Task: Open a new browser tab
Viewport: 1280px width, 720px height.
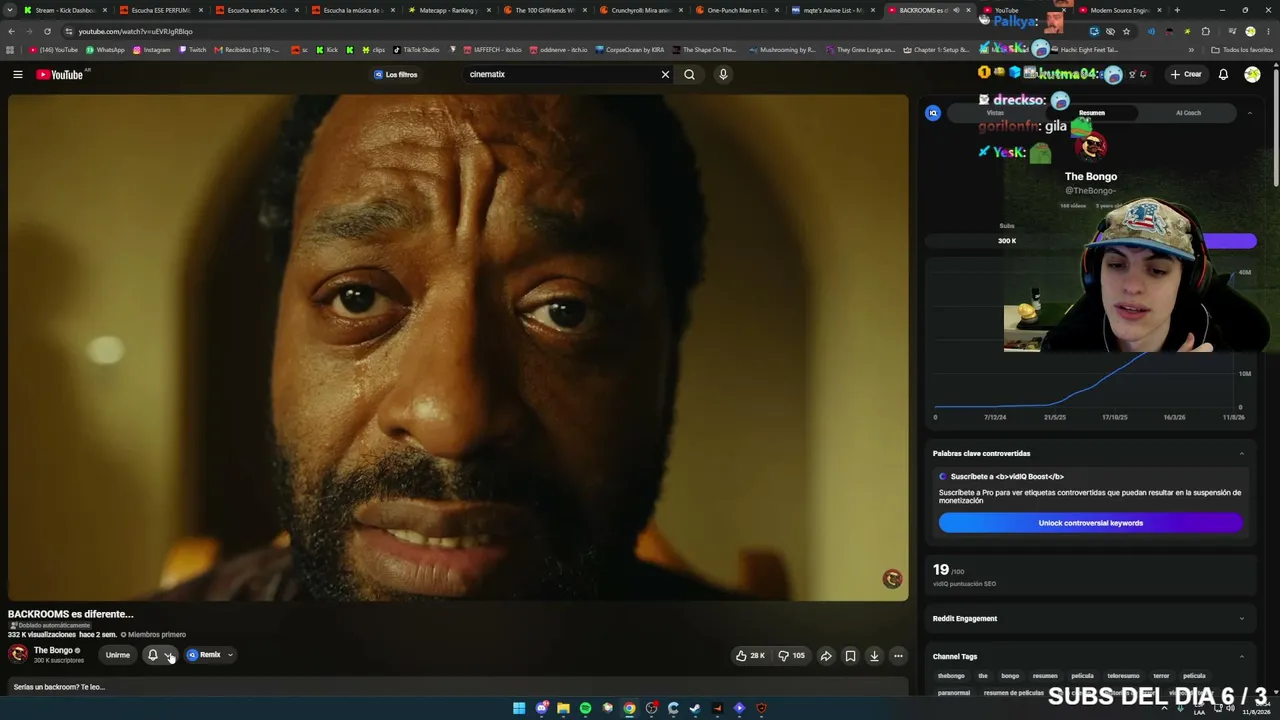Action: pyautogui.click(x=1176, y=10)
